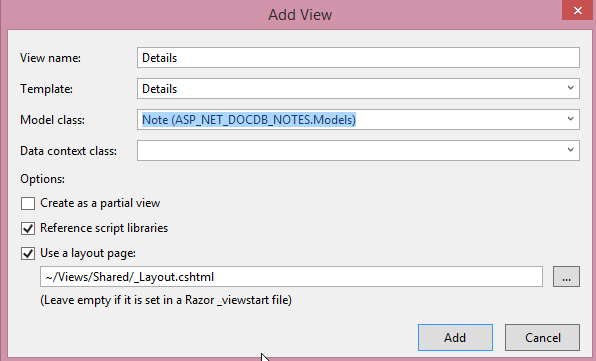Open the Model class dropdown arrow
Image resolution: width=596 pixels, height=361 pixels.
pyautogui.click(x=571, y=119)
